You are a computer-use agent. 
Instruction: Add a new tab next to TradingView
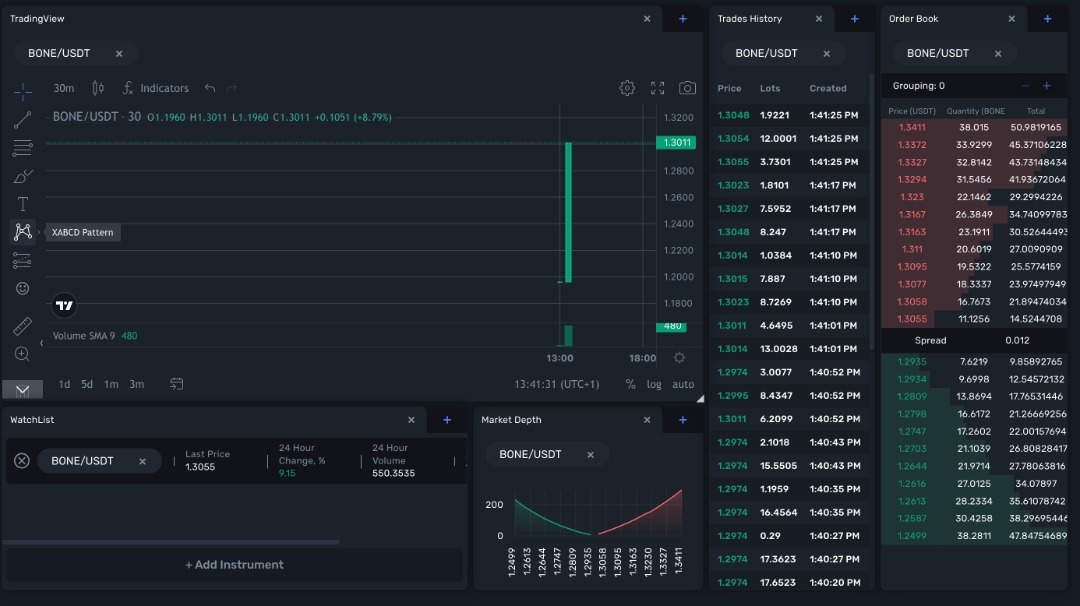[683, 19]
